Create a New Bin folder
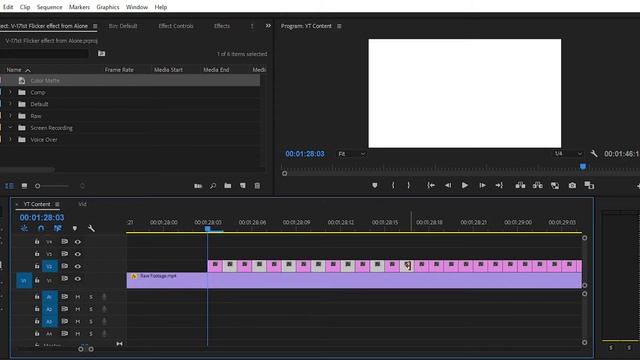640x360 pixels. tap(227, 186)
